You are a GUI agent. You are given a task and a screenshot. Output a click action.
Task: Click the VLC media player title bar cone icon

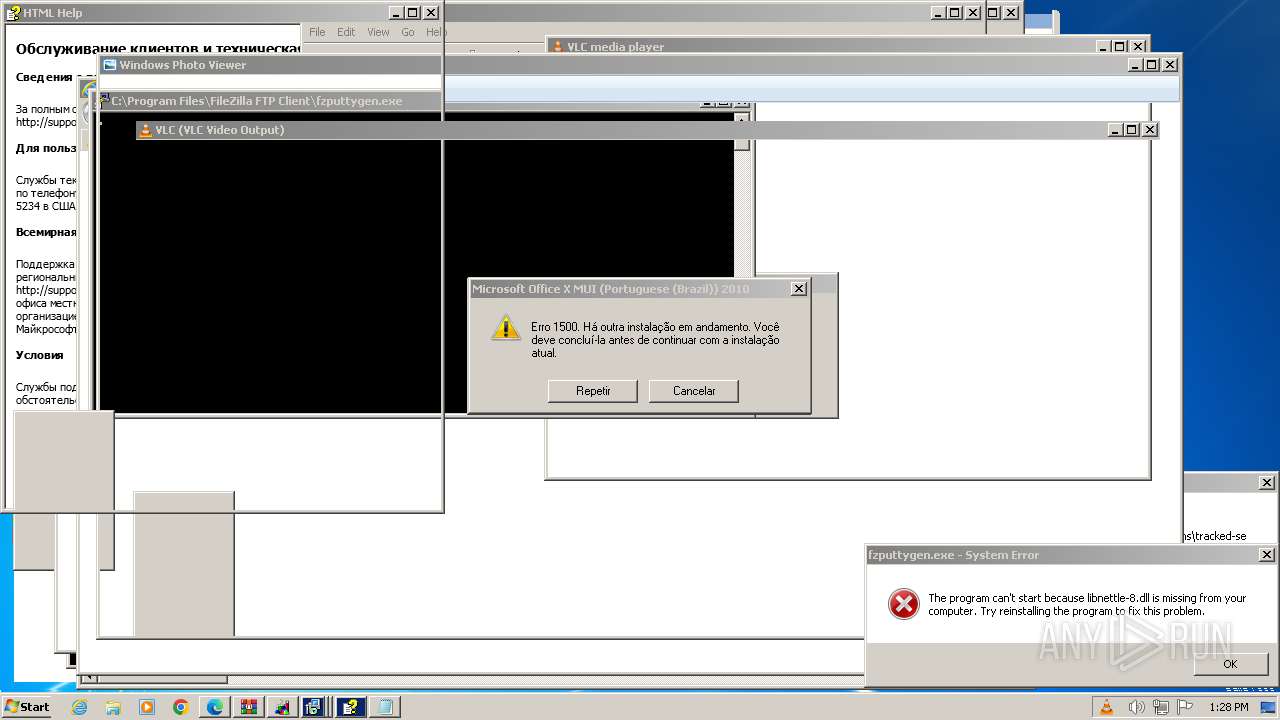[x=558, y=47]
